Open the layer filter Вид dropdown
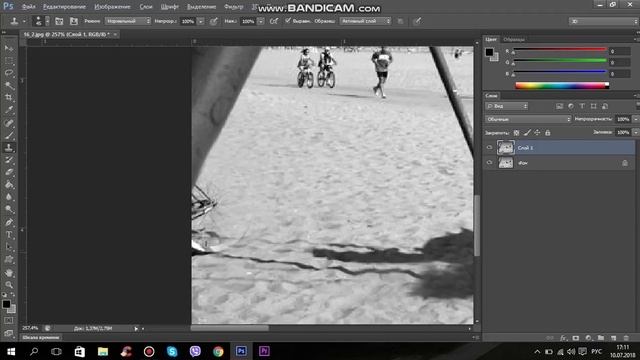This screenshot has width=640, height=360. tap(507, 106)
